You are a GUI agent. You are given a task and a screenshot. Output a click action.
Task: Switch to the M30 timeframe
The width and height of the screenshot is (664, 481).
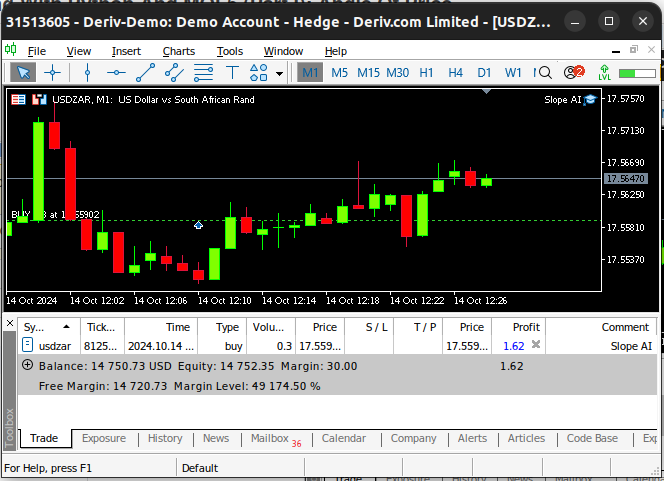click(x=398, y=73)
